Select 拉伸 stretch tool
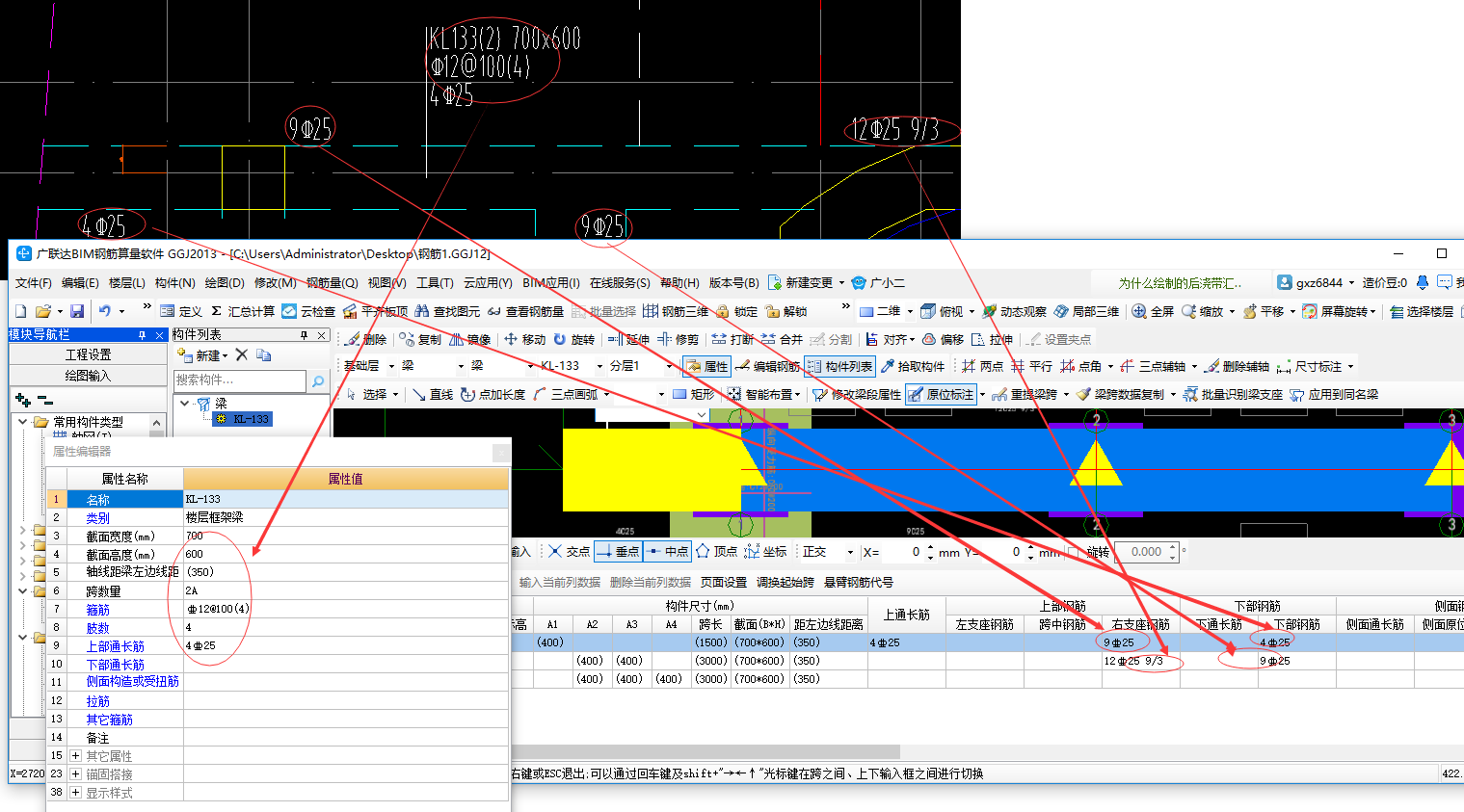1464x812 pixels. click(x=992, y=339)
